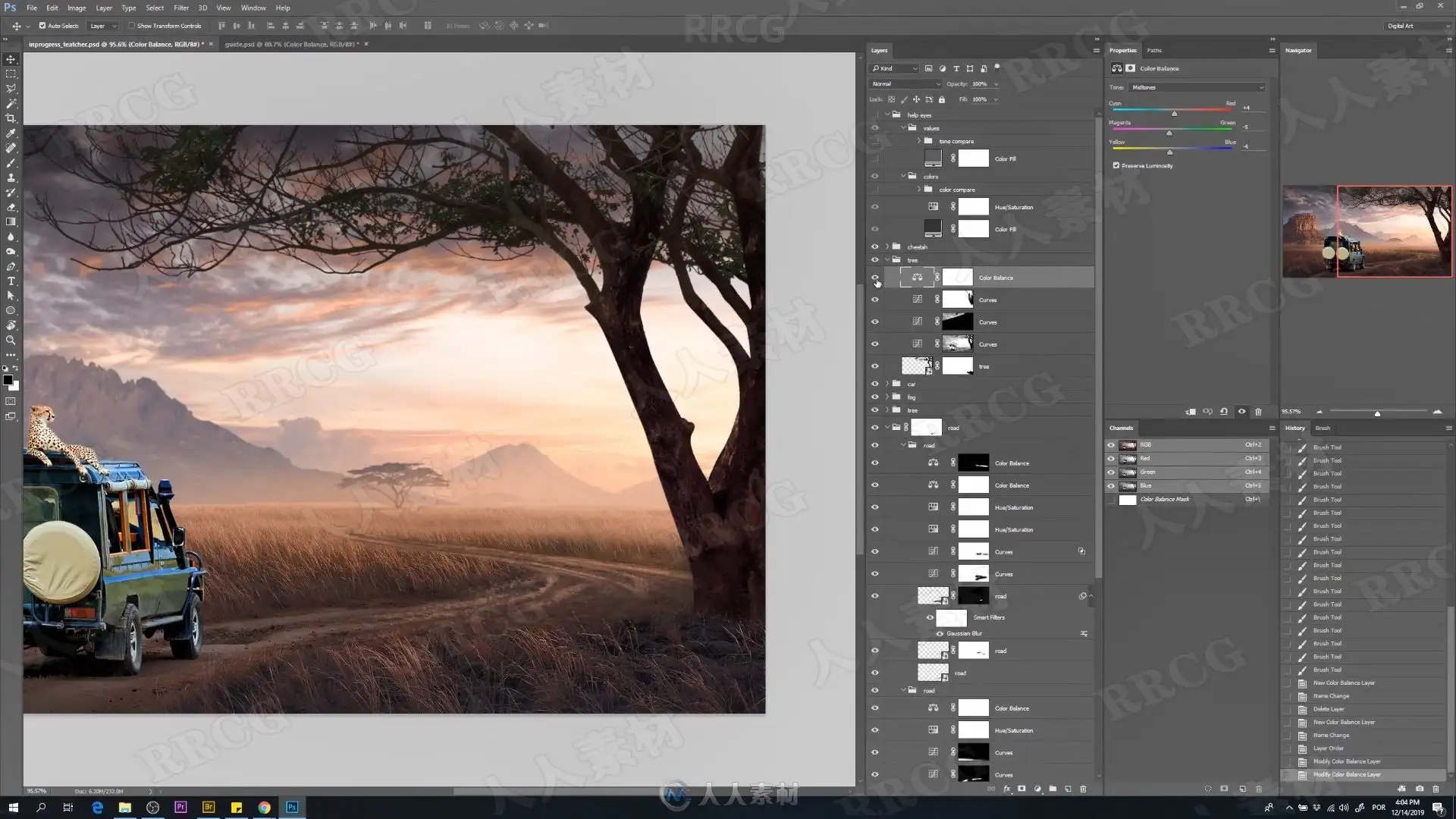The image size is (1456, 819).
Task: Create new group folder icon in Layers
Action: coord(1053,789)
